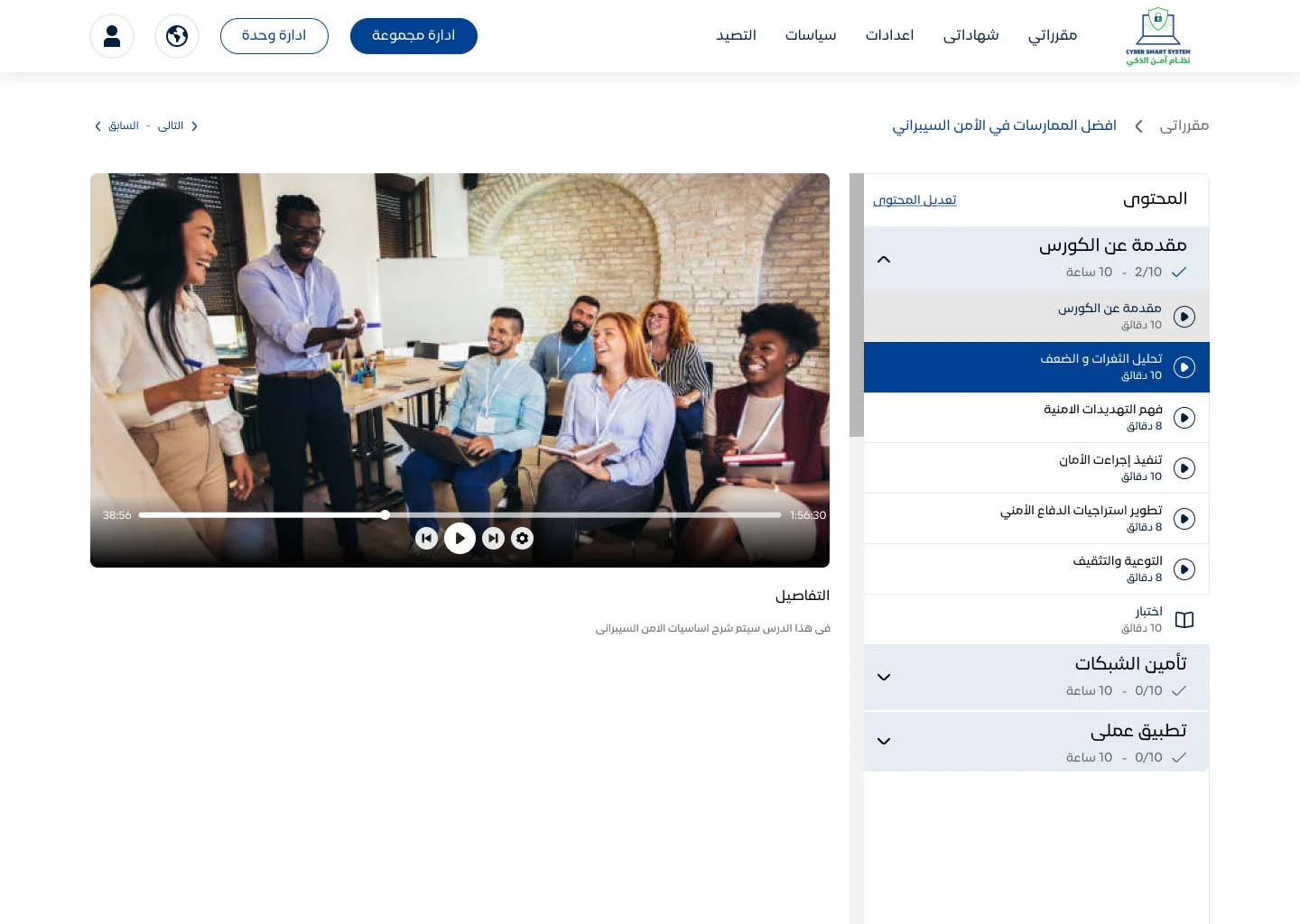Open the شهاداتى menu item
This screenshot has height=924, width=1300.
(970, 35)
